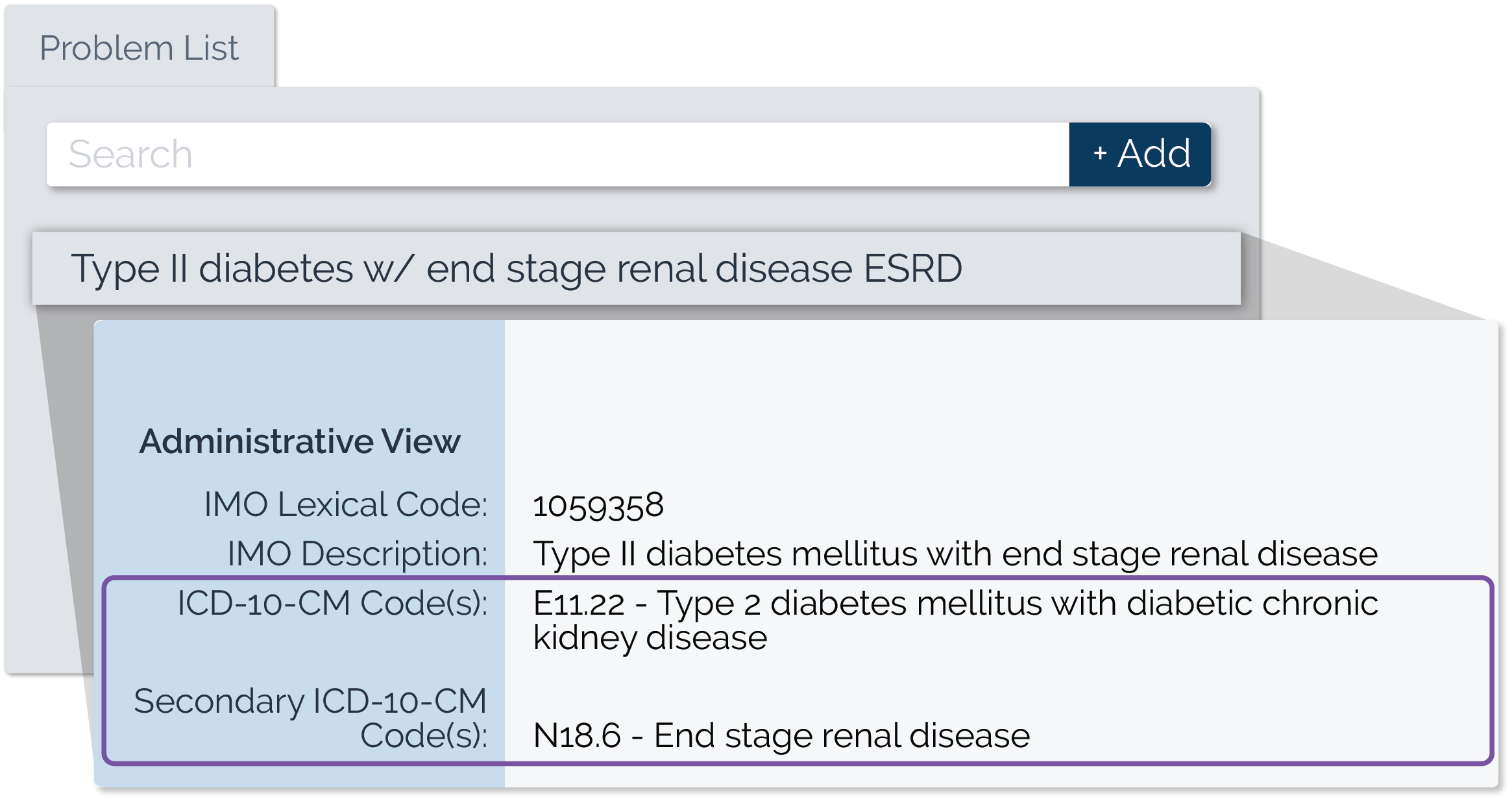Click 'End stage renal disease' secondary code text

point(842,736)
